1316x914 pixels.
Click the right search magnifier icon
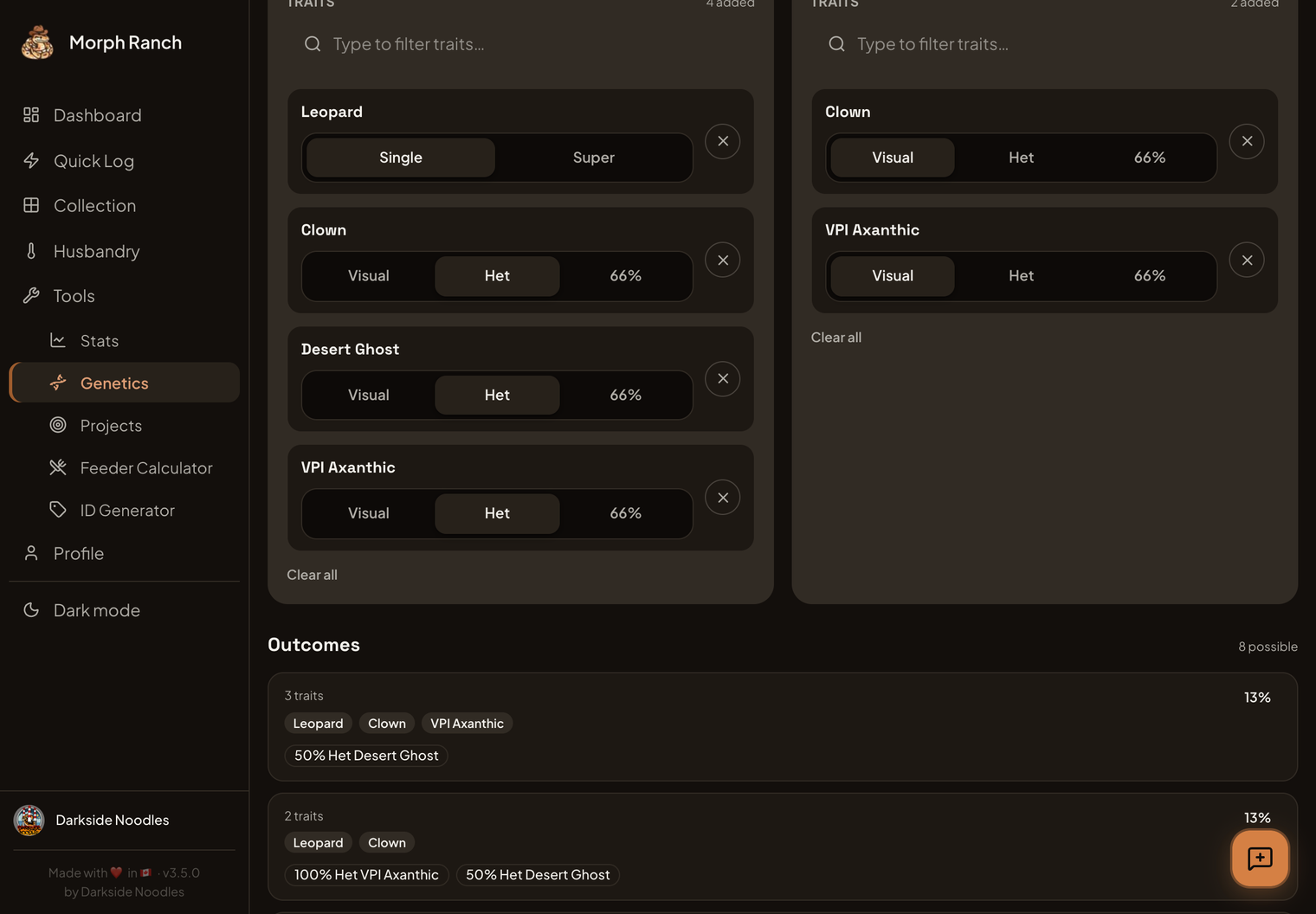[x=836, y=44]
